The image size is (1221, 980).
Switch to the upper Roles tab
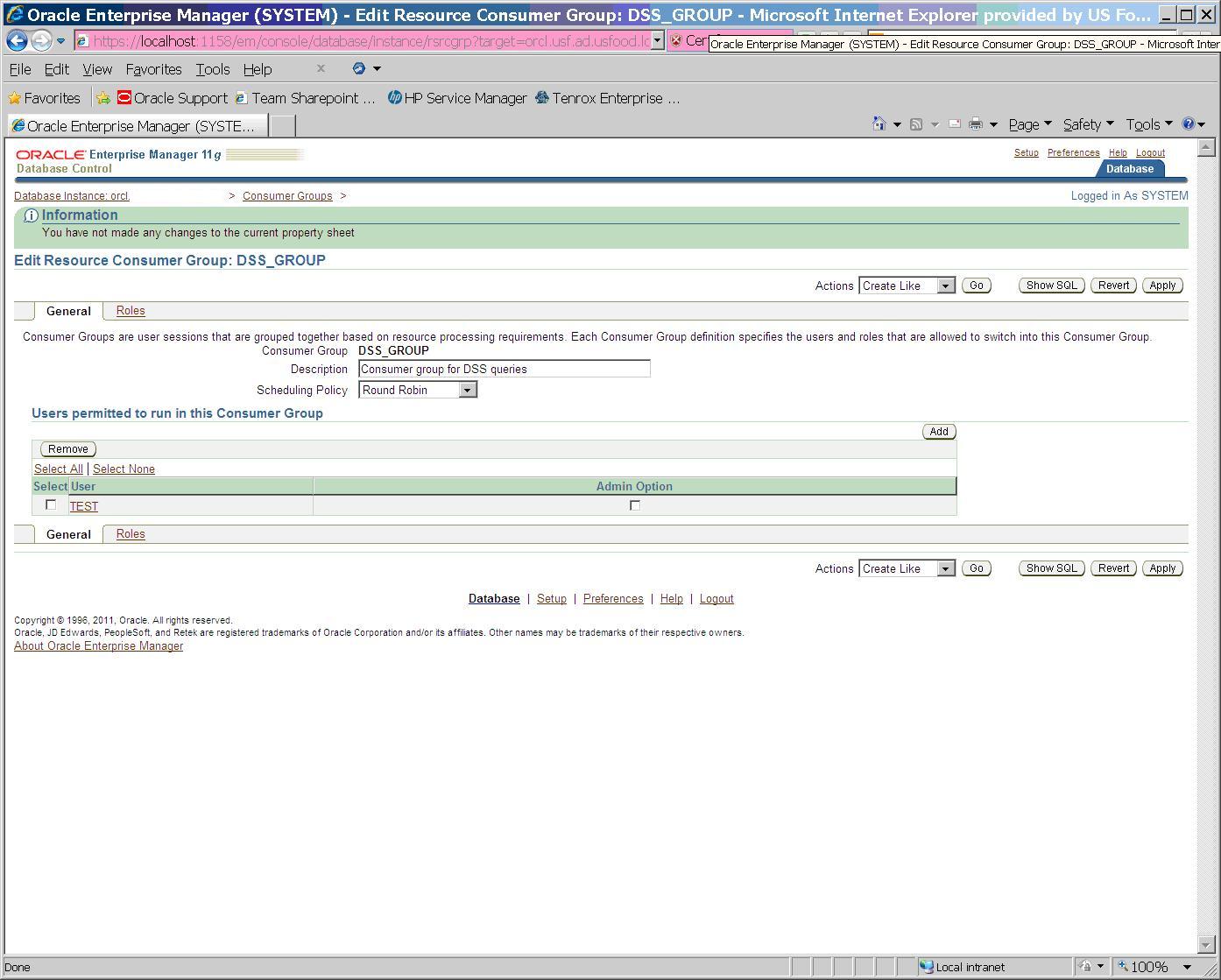point(131,311)
